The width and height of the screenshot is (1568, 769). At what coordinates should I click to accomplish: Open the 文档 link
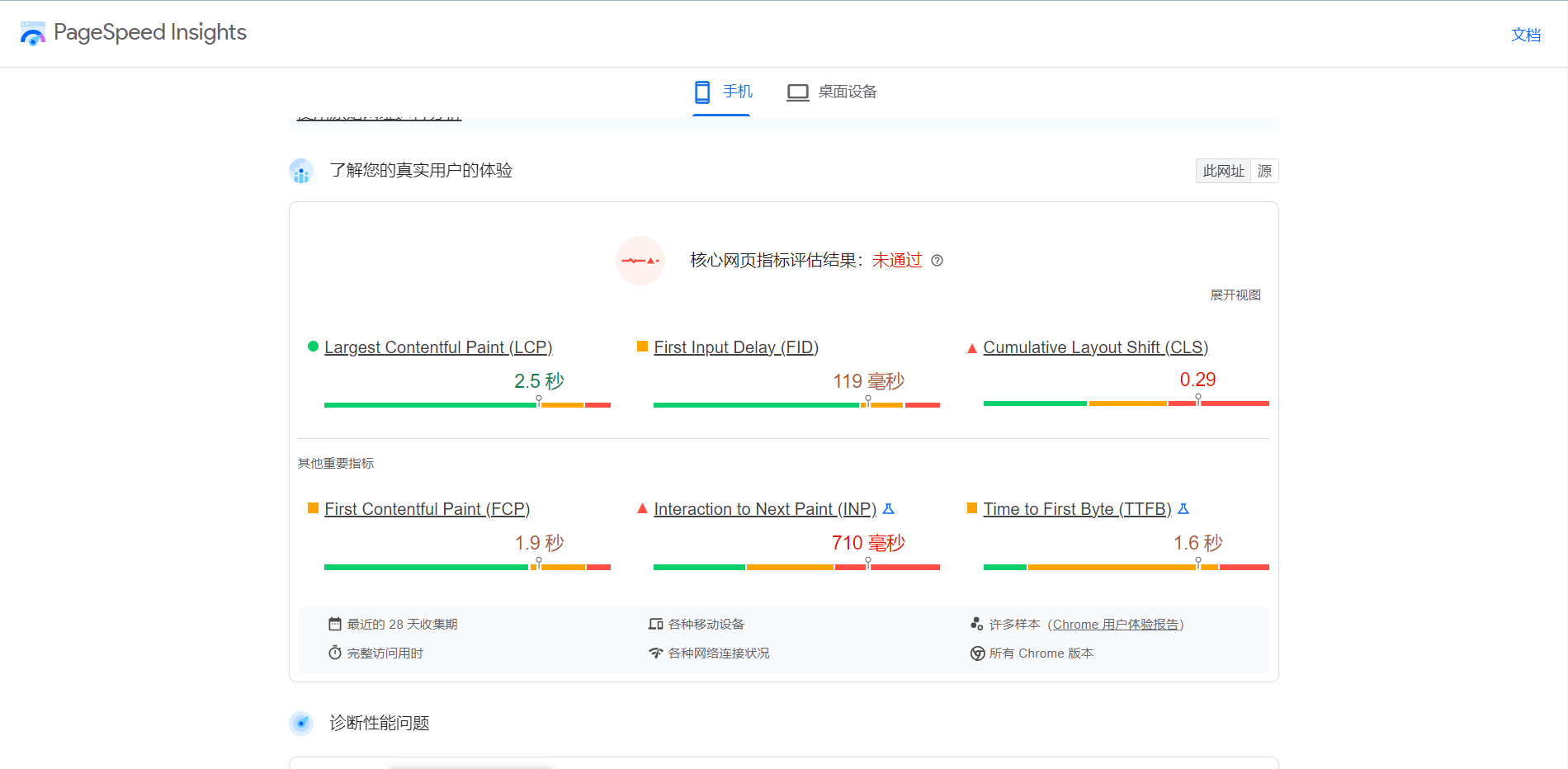coord(1526,35)
